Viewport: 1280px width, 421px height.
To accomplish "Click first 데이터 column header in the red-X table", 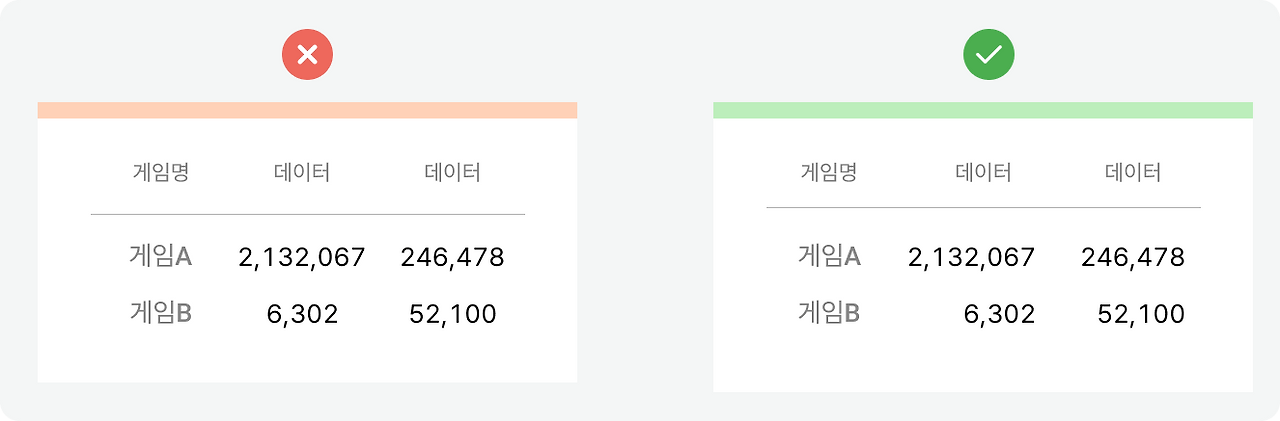I will coord(302,173).
